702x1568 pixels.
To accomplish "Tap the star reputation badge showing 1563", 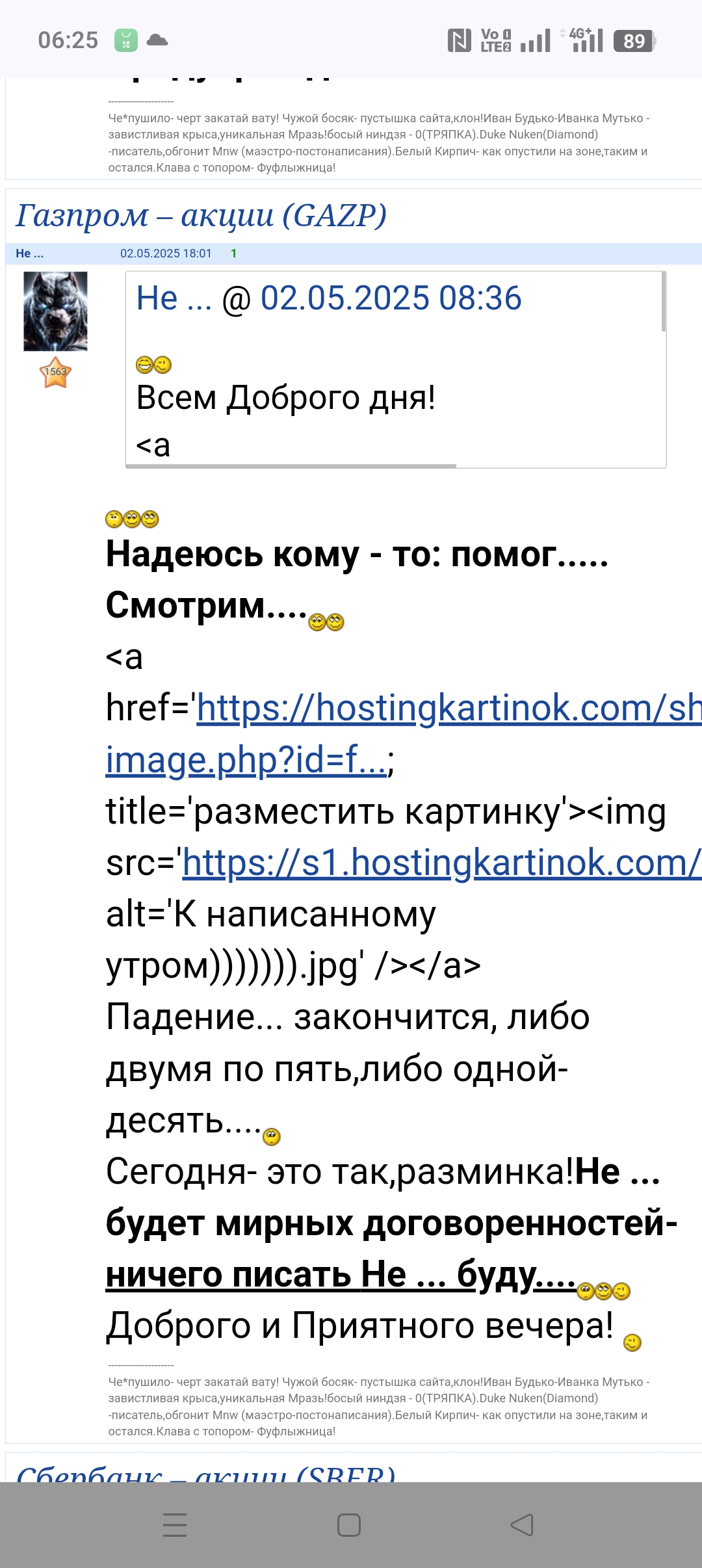I will coord(55,372).
